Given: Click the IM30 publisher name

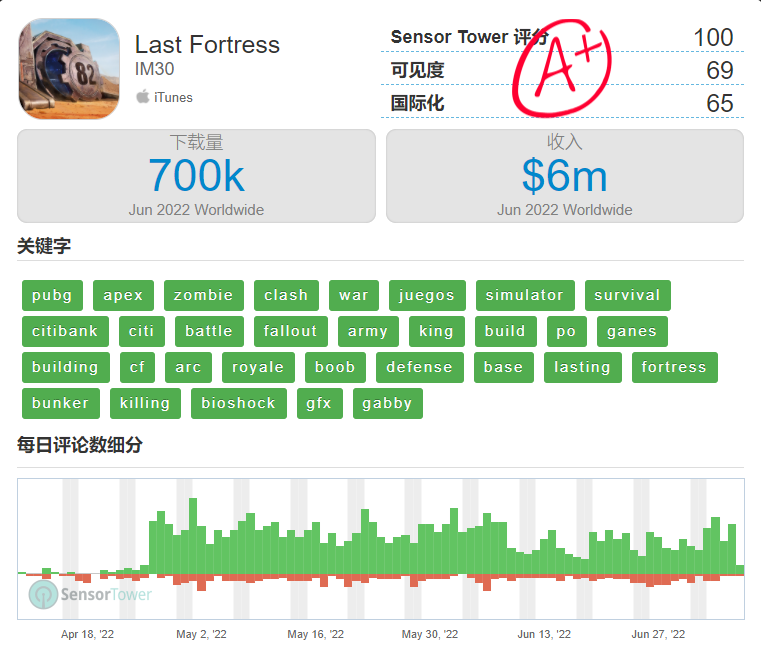Looking at the screenshot, I should (154, 69).
